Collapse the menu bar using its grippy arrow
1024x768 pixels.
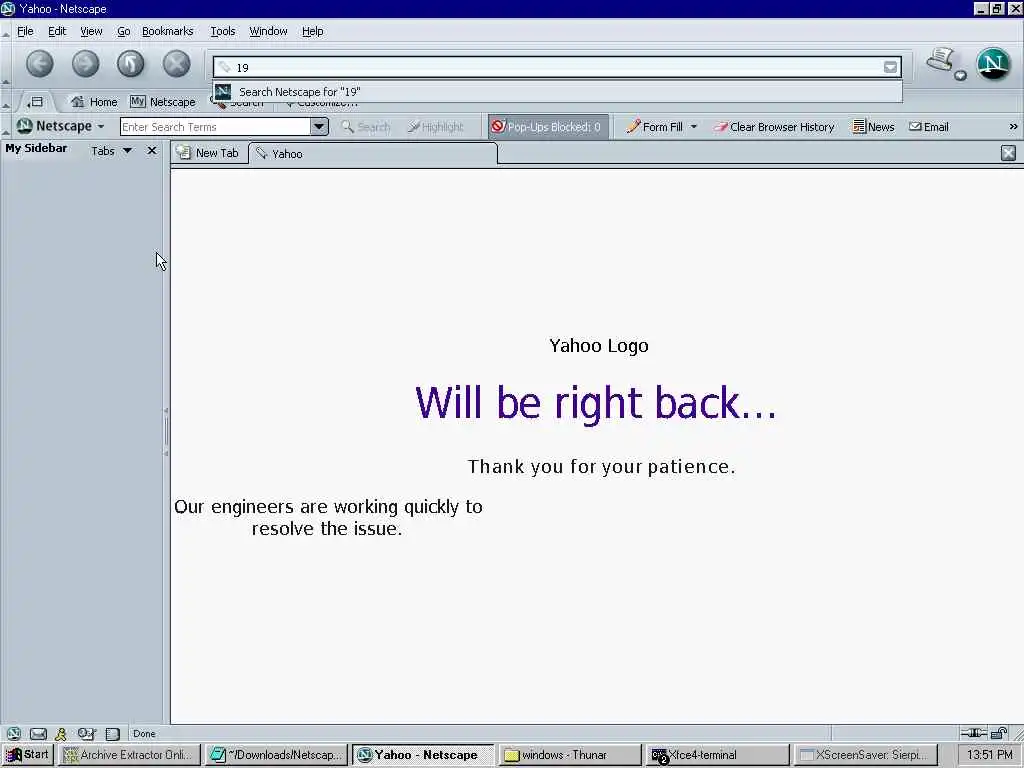6,33
